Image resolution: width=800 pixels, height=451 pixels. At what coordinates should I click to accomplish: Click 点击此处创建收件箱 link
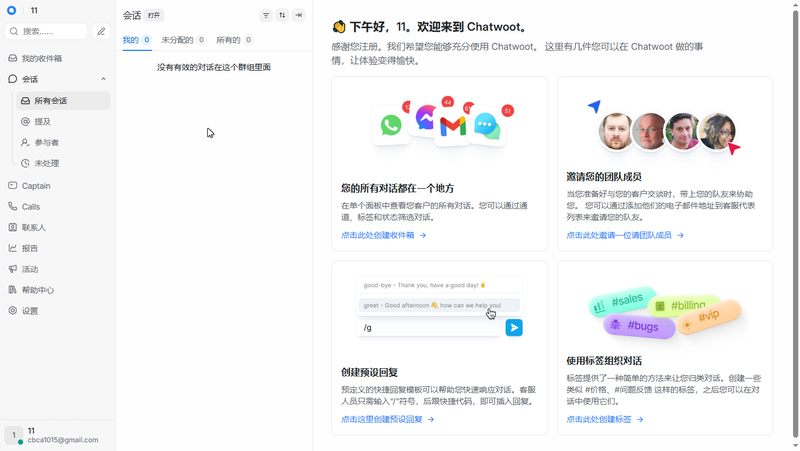[384, 235]
